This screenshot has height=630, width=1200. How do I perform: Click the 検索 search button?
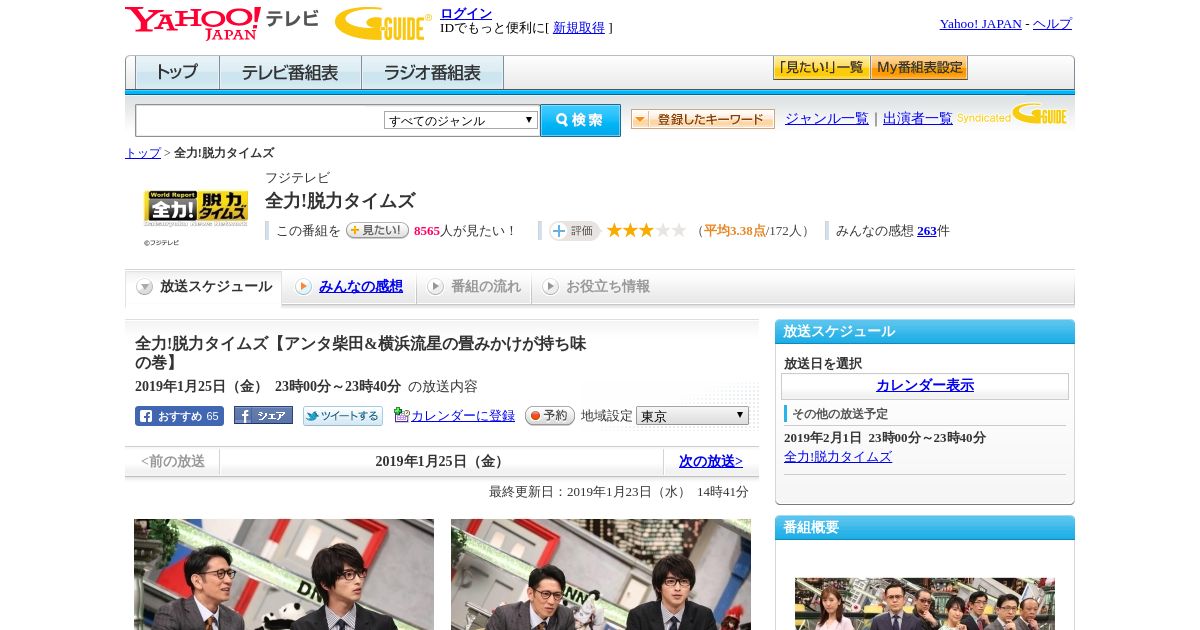[580, 120]
